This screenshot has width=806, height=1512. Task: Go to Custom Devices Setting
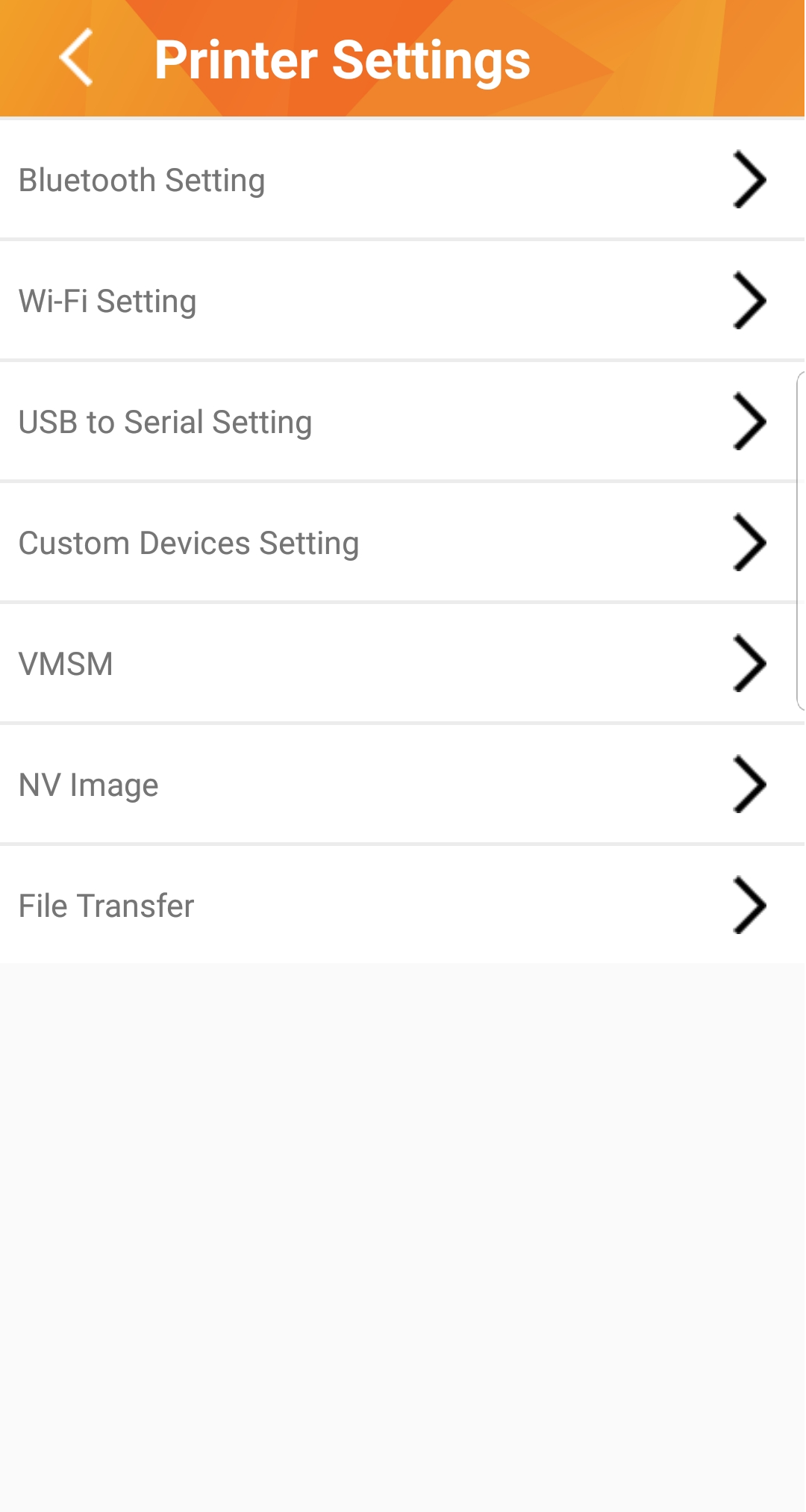point(189,544)
